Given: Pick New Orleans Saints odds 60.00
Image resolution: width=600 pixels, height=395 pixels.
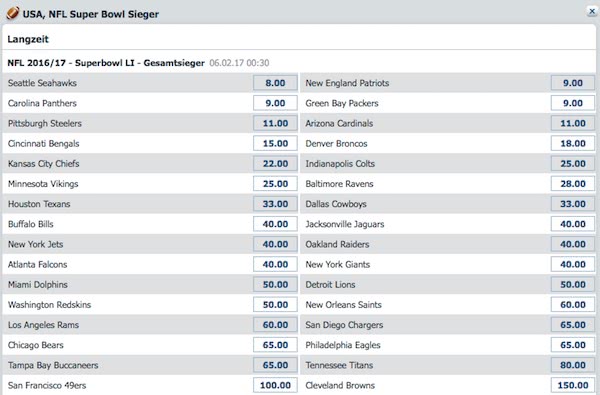Looking at the screenshot, I should (x=573, y=305).
